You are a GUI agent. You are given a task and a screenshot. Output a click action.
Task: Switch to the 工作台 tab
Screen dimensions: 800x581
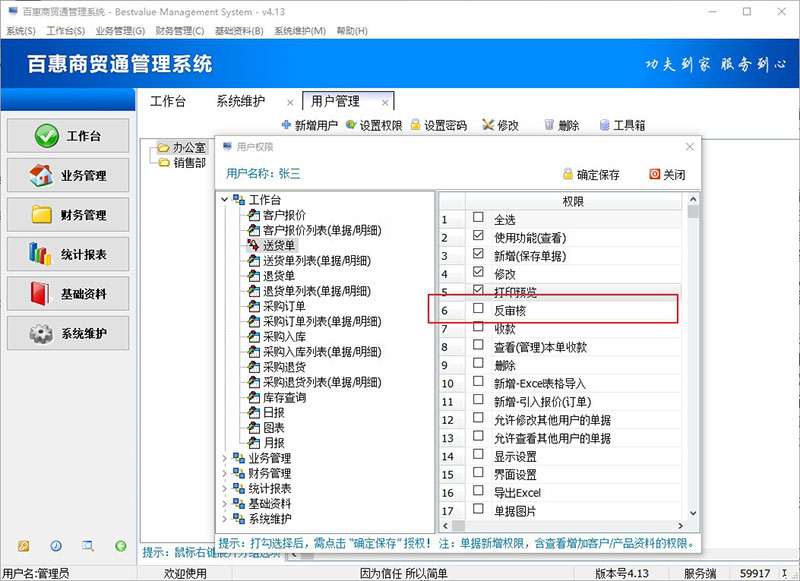(x=168, y=101)
